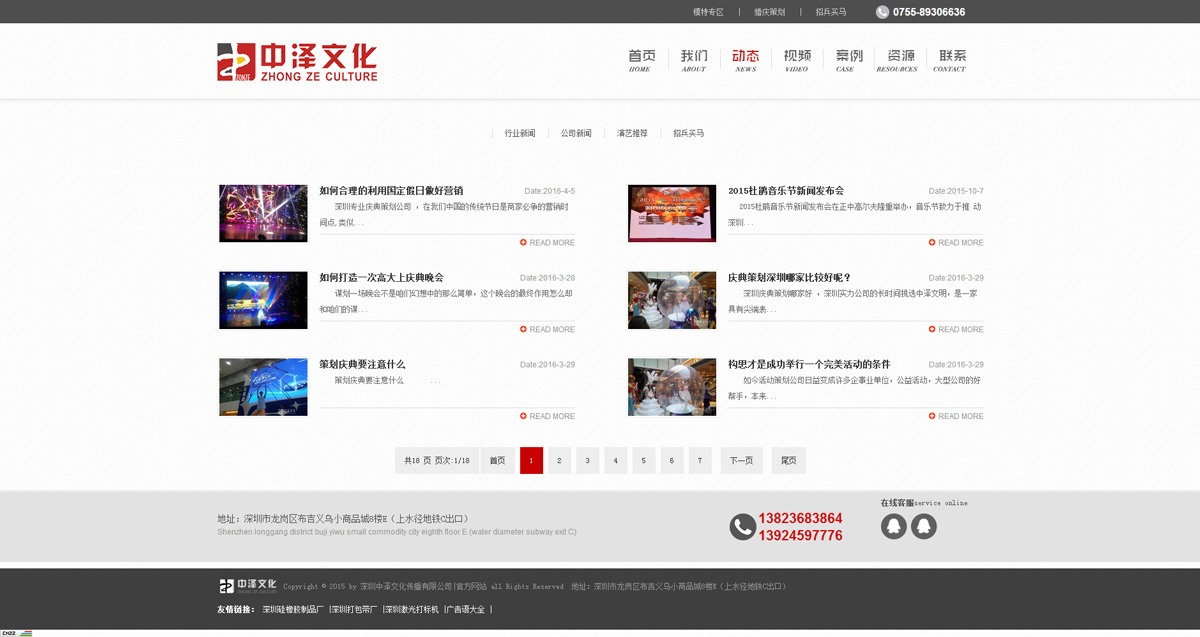This screenshot has width=1200, height=637.
Task: Click 招兵买马 link in top bar
Action: pyautogui.click(x=830, y=12)
